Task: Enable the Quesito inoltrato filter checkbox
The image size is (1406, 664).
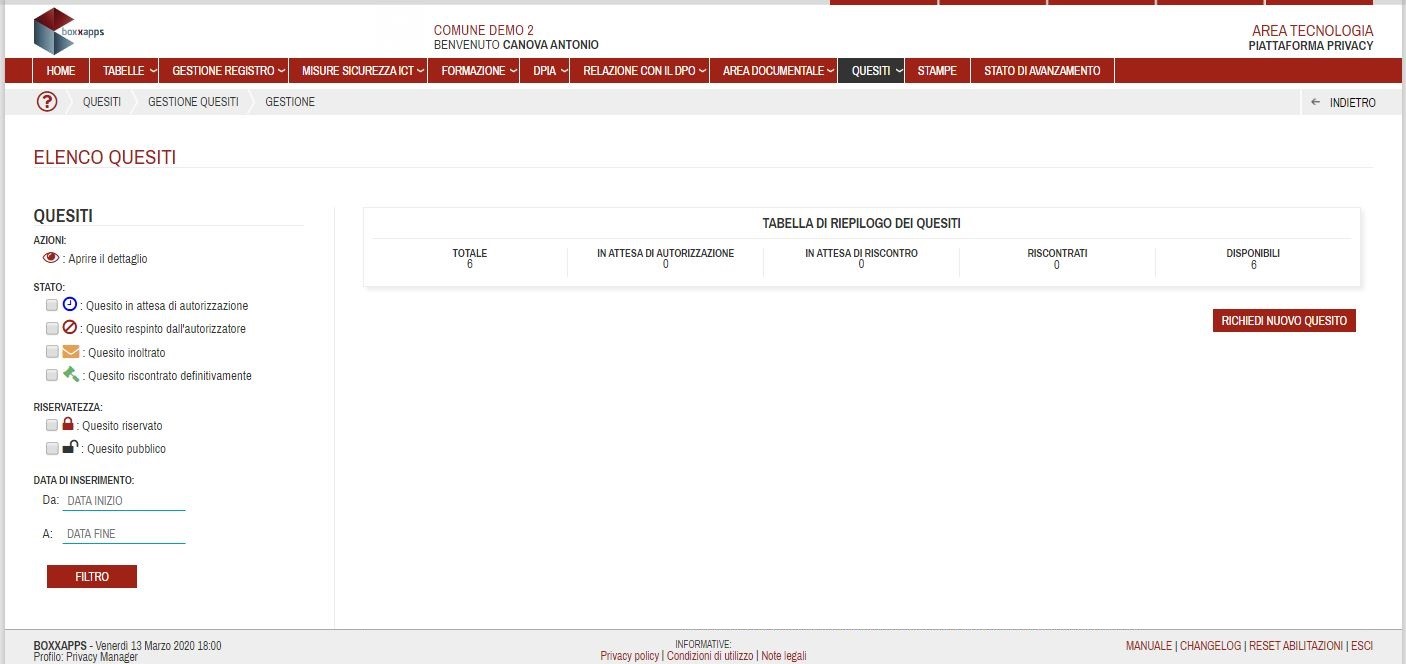Action: coord(52,352)
